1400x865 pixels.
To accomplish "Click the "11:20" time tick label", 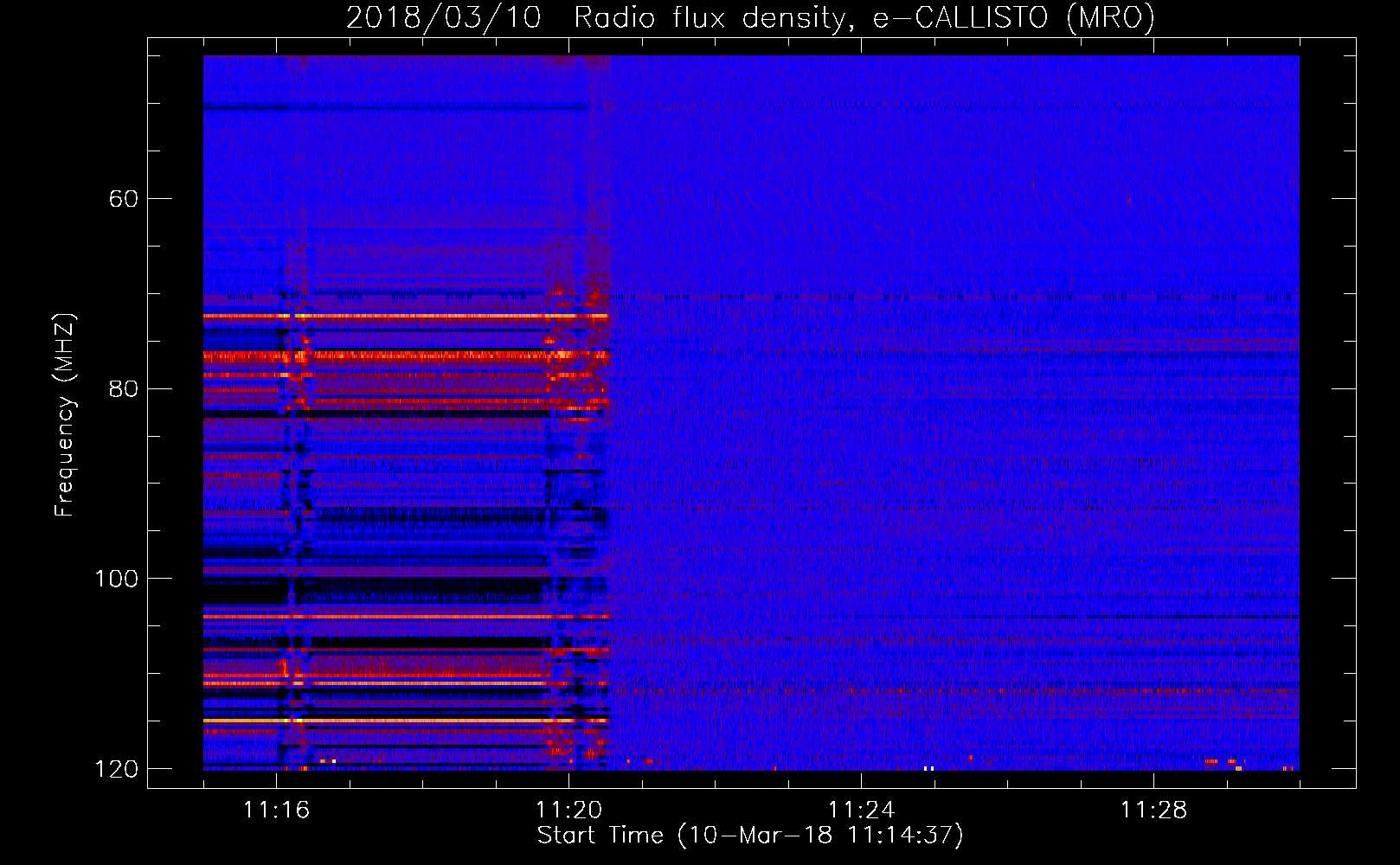I will click(569, 810).
